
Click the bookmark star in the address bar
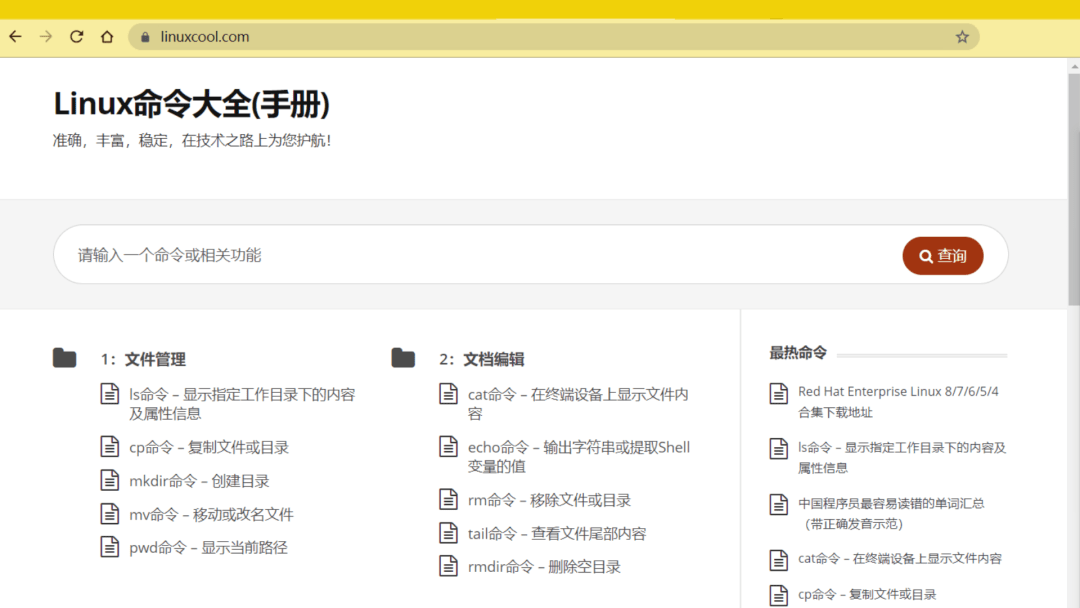tap(962, 36)
